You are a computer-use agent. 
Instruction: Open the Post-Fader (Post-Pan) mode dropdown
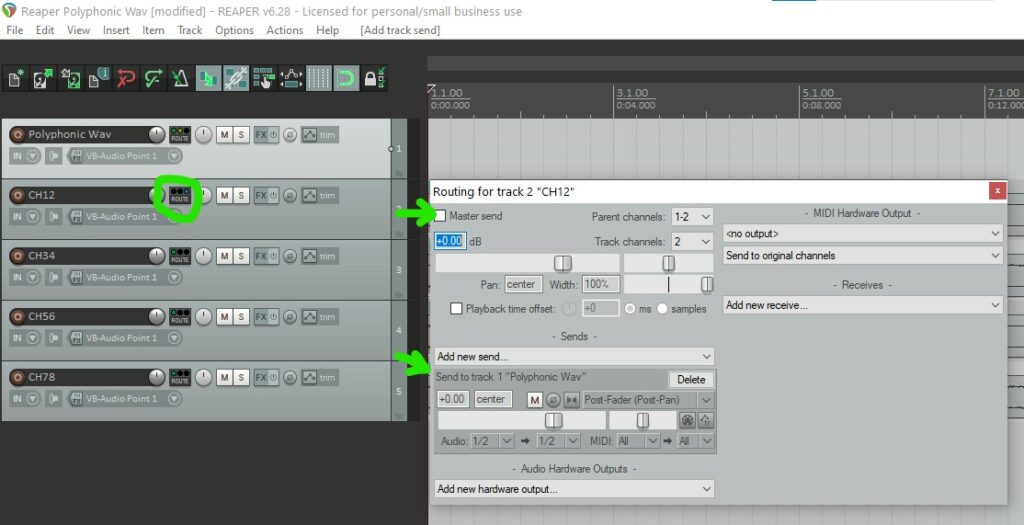(648, 400)
